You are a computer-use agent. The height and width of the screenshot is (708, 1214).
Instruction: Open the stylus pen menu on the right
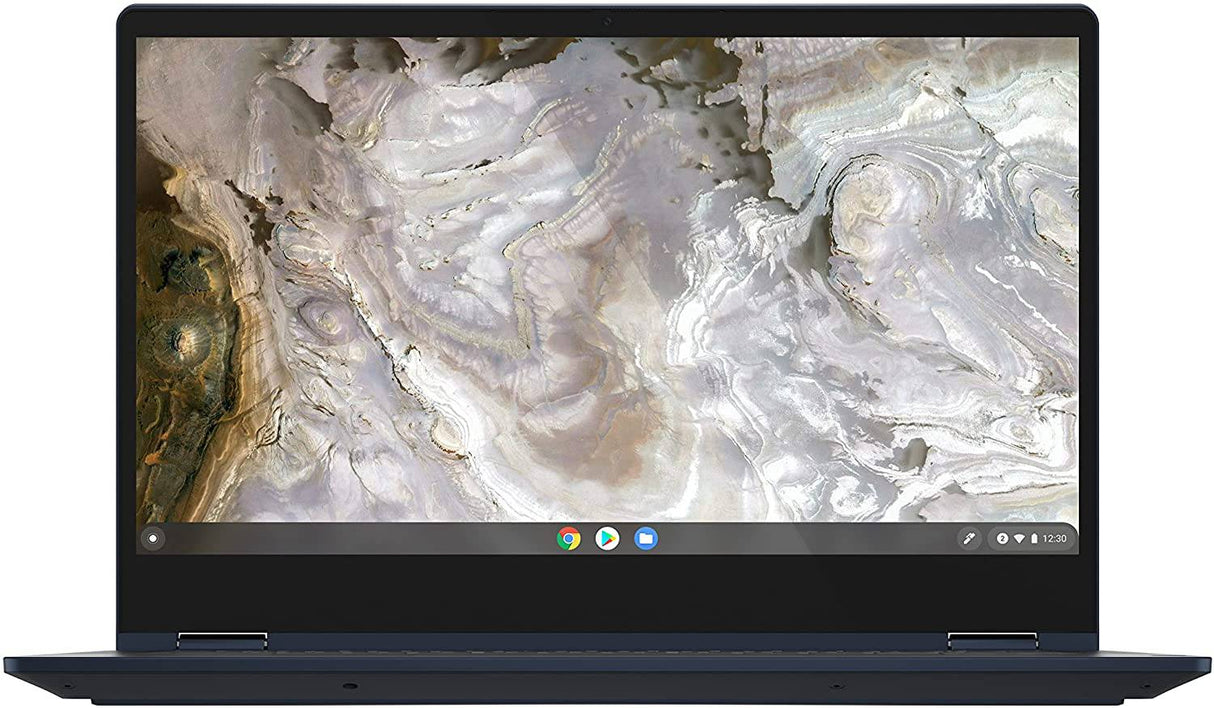click(969, 538)
